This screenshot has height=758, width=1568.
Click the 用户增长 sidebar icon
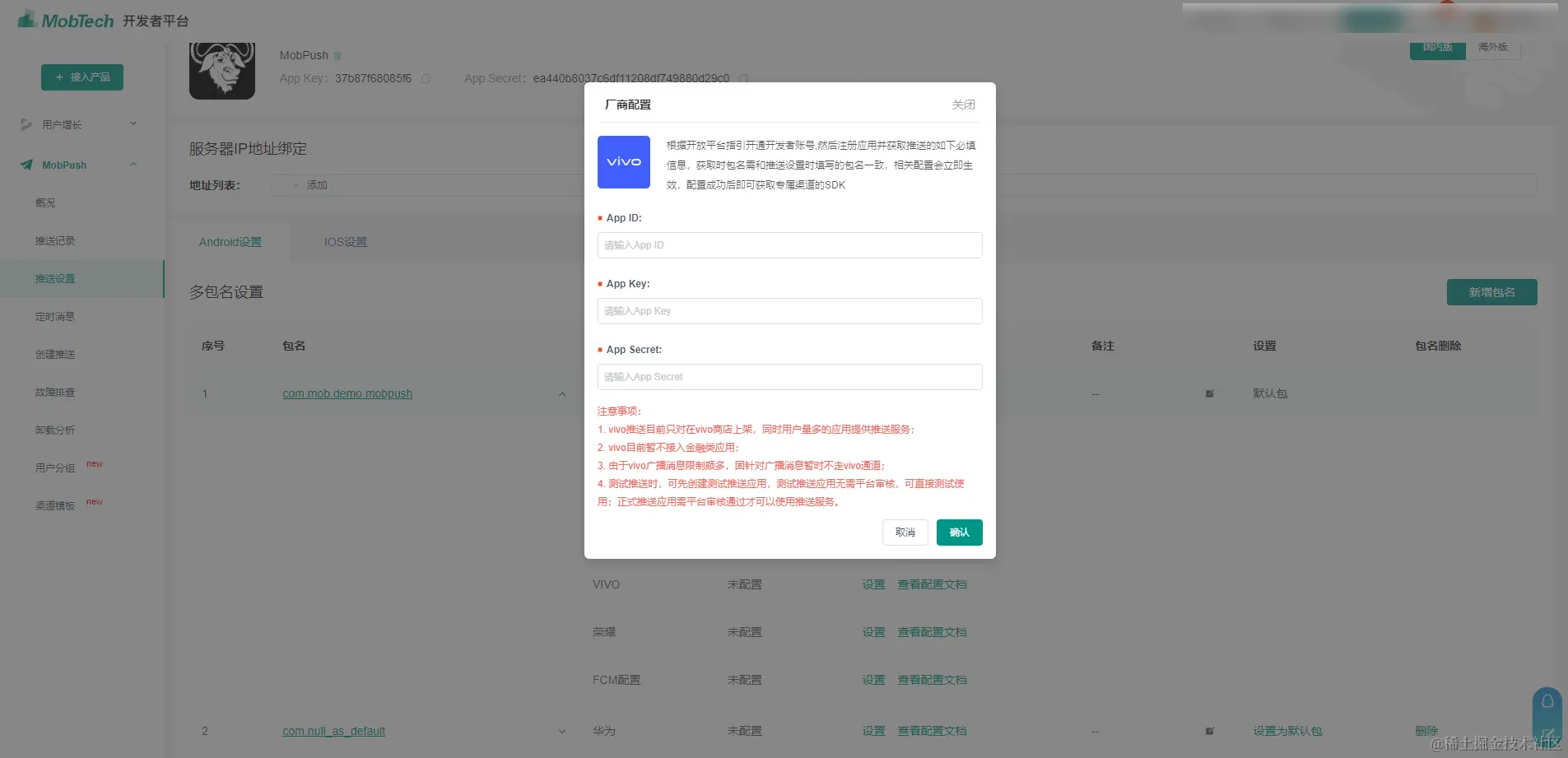[x=26, y=124]
